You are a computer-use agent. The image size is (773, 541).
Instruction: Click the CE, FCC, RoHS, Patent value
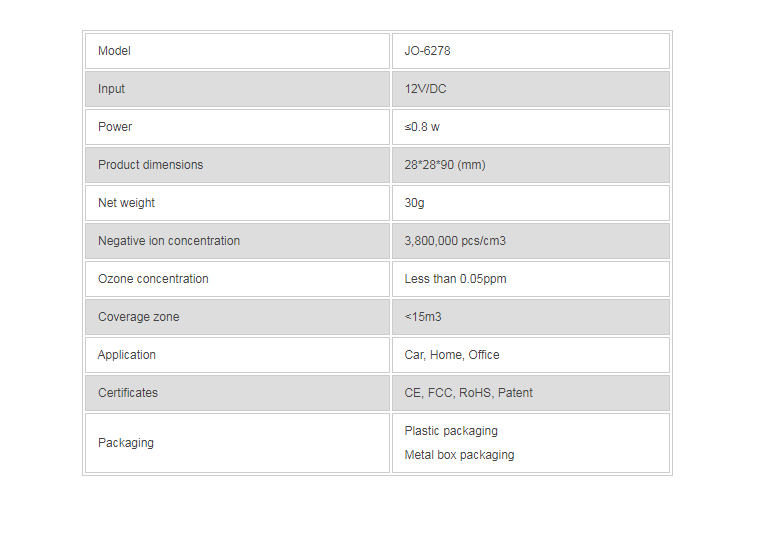click(x=468, y=393)
